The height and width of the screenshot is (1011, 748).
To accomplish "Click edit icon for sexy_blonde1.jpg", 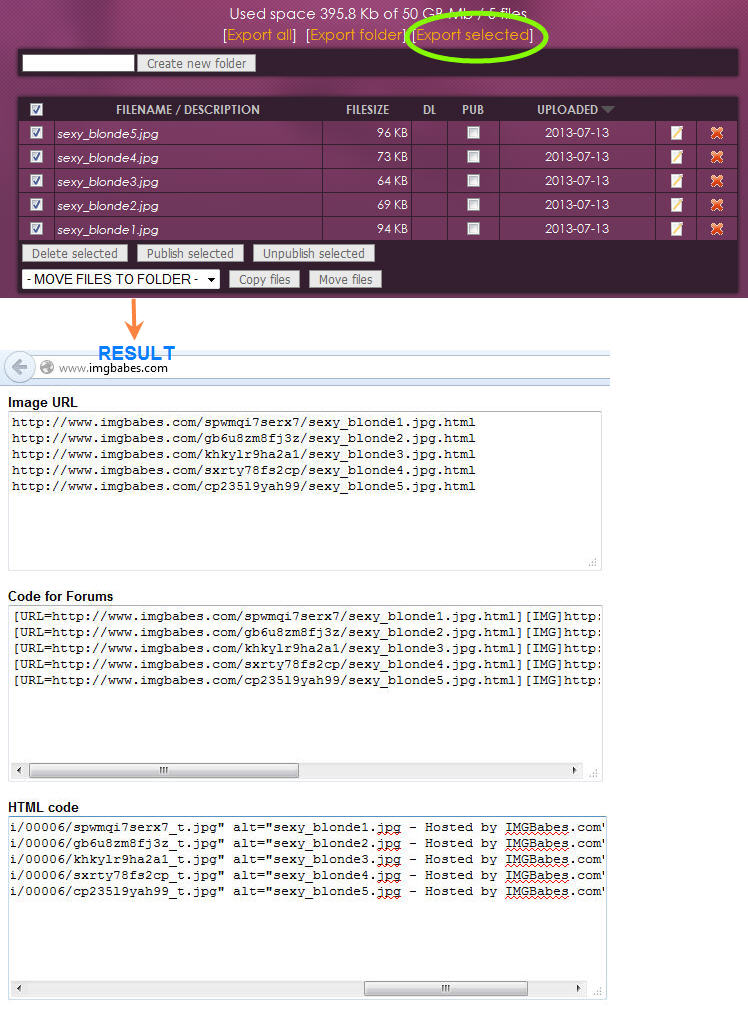I will coord(677,229).
